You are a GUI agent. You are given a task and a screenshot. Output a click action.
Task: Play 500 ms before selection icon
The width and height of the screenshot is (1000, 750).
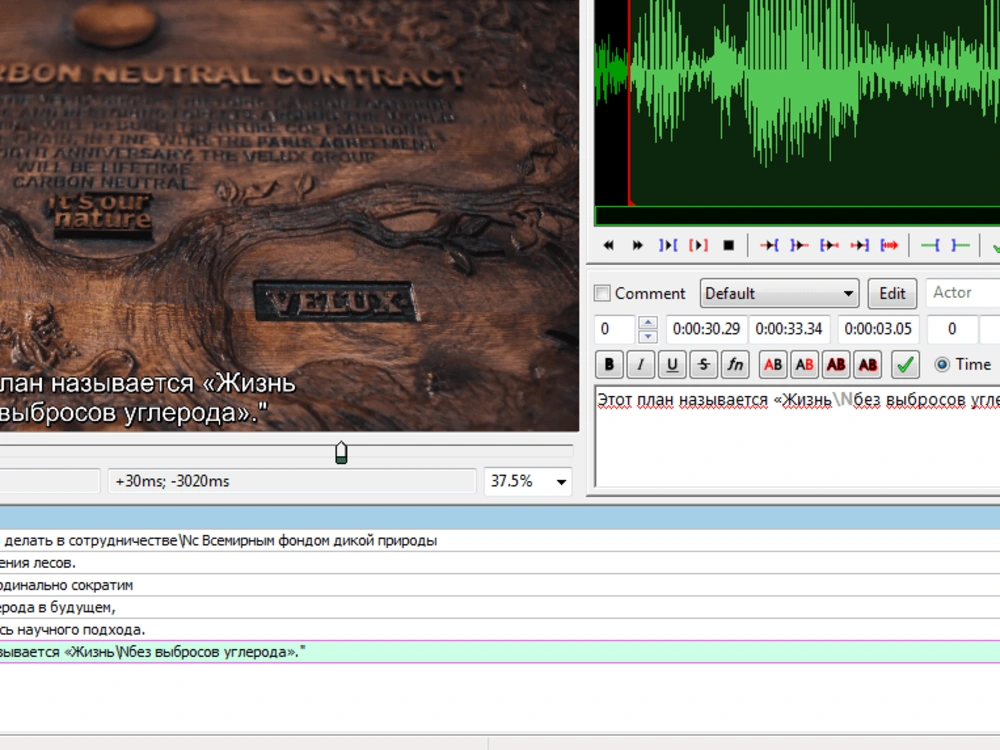769,246
